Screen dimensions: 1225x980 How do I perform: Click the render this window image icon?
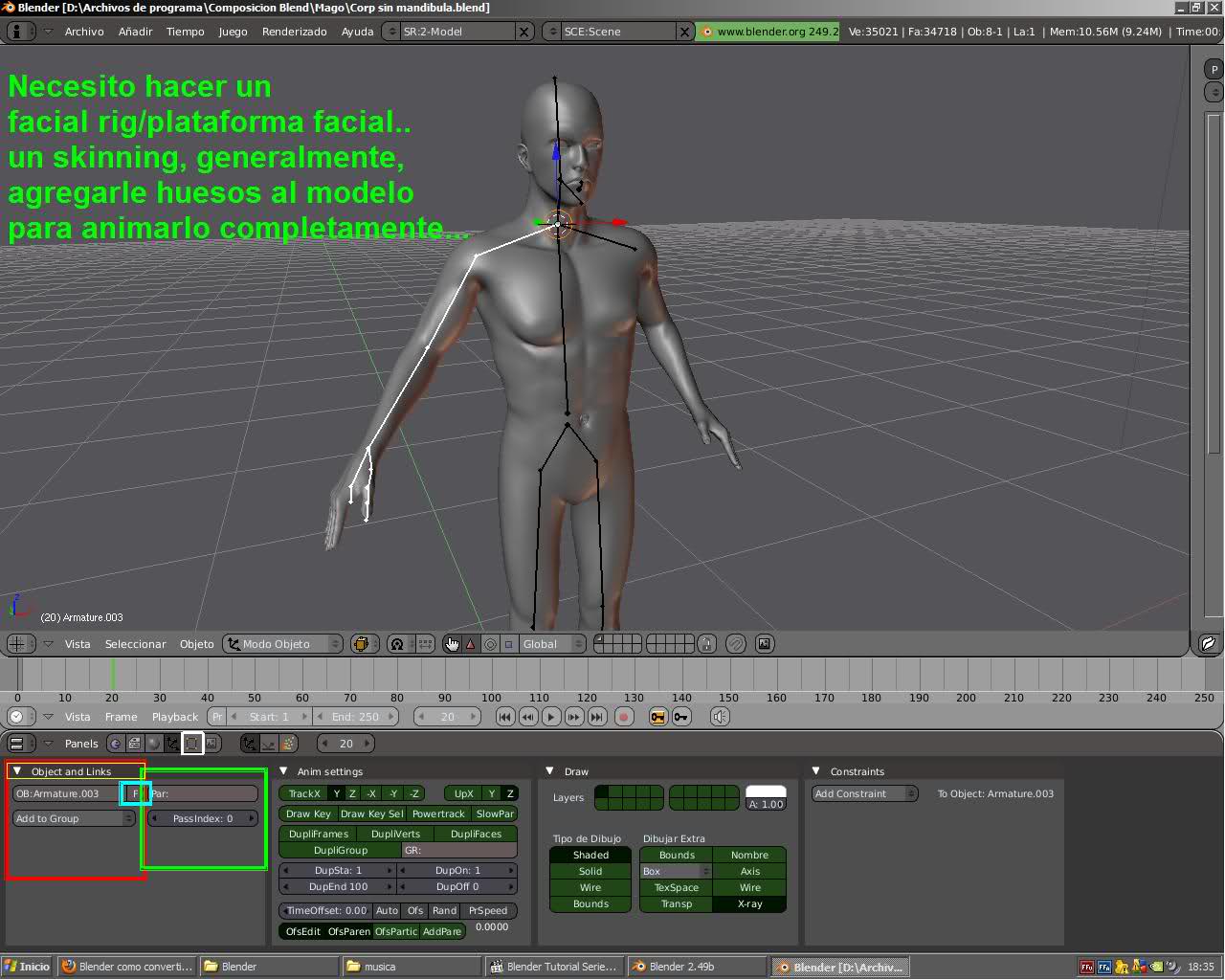point(764,644)
